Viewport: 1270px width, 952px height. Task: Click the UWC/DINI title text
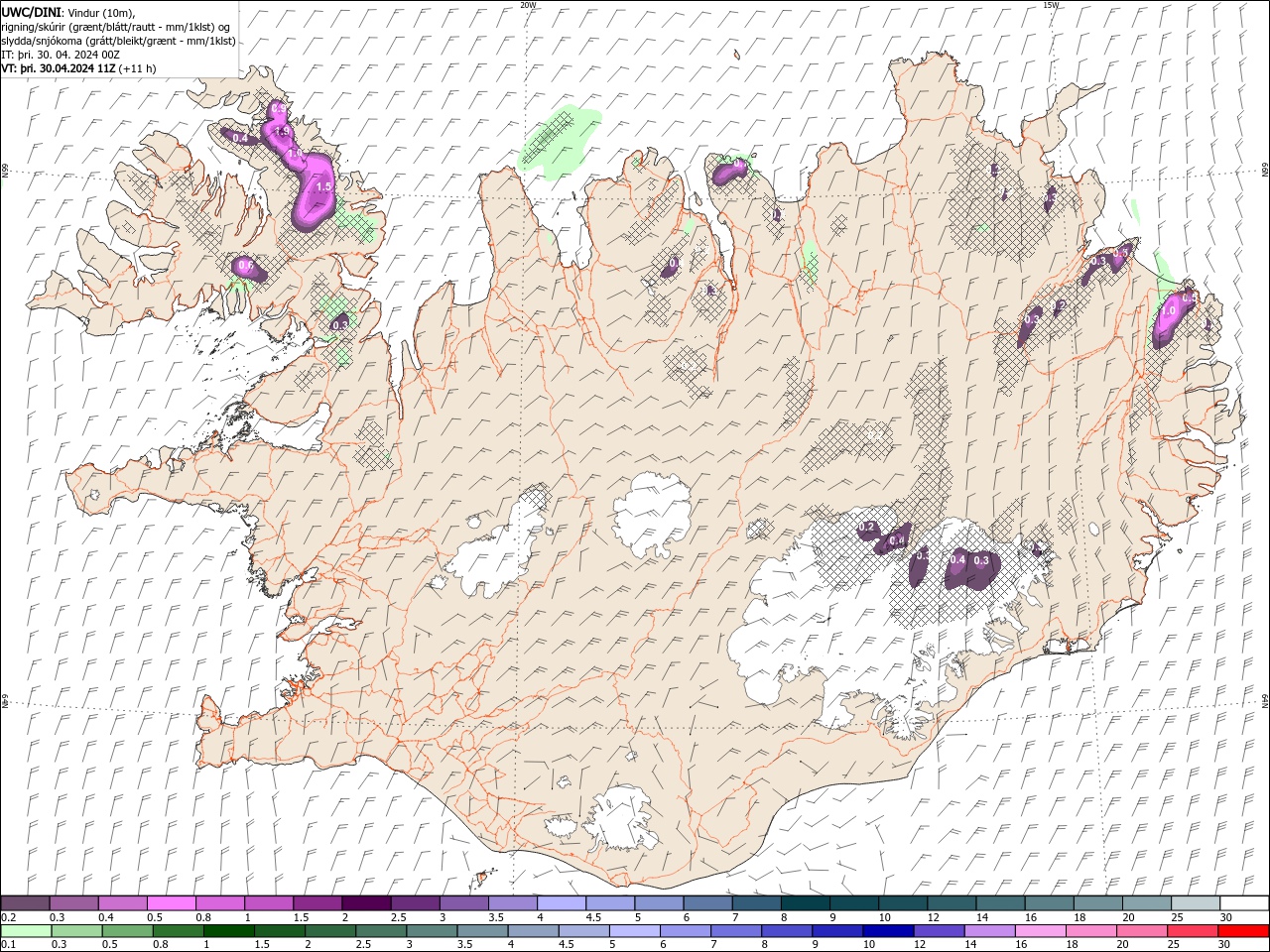31,12
